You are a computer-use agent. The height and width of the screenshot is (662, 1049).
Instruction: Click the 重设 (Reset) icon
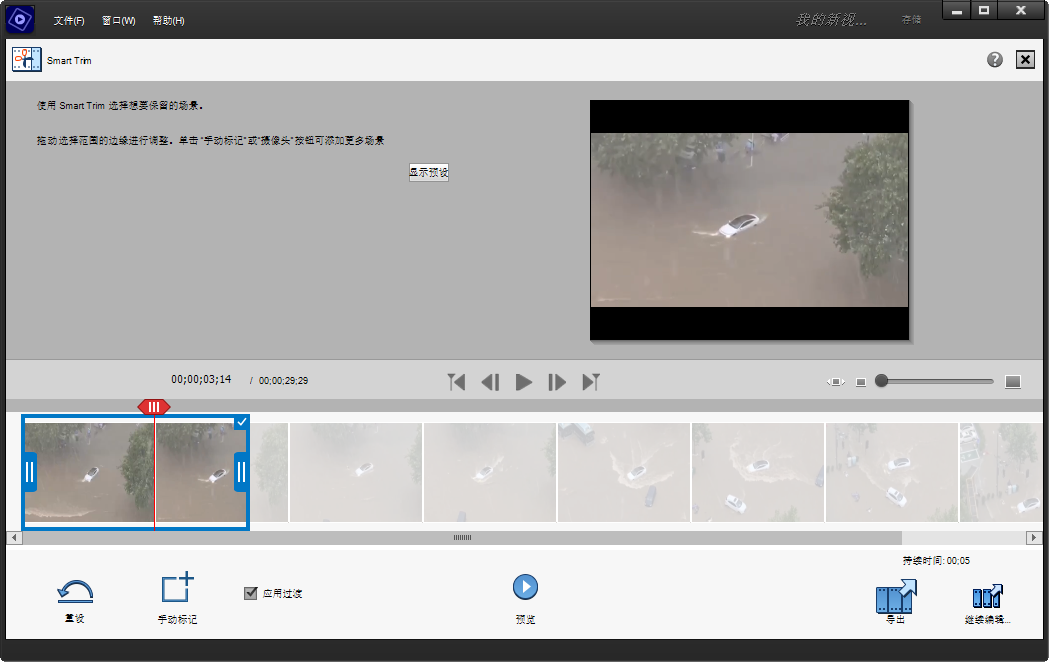[75, 591]
